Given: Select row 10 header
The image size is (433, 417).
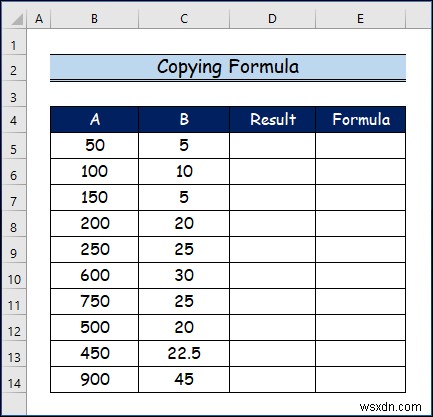Looking at the screenshot, I should (14, 276).
